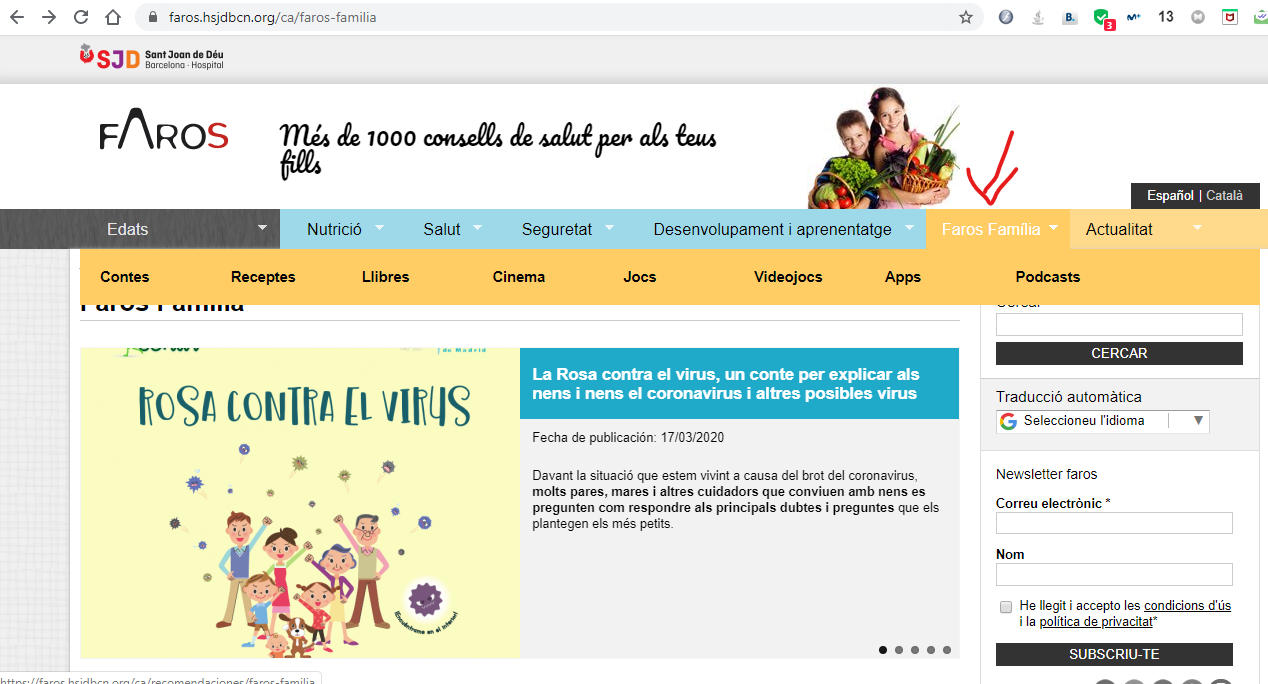Select the first carousel slide dot
The height and width of the screenshot is (684, 1268).
[883, 650]
